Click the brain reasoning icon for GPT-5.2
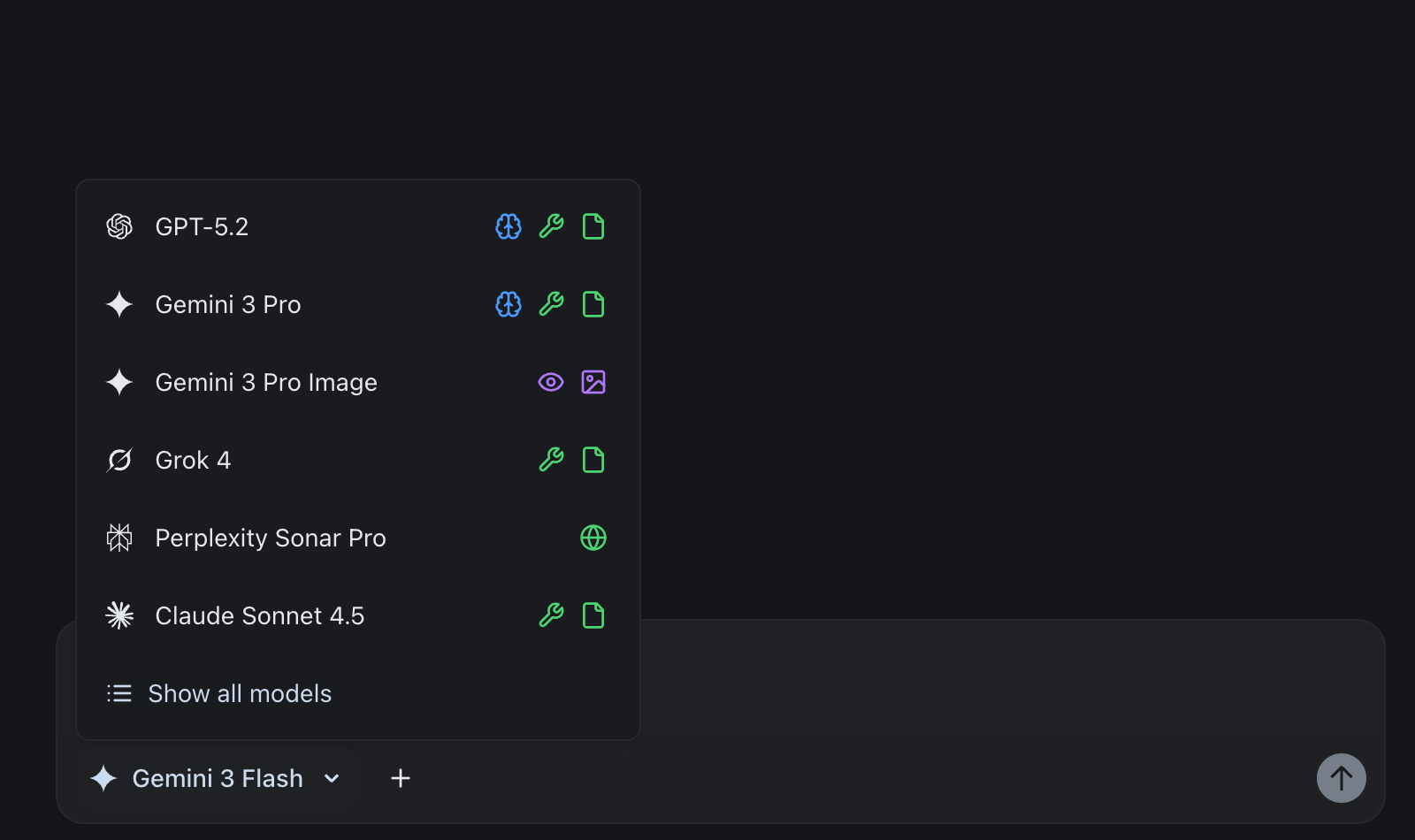This screenshot has height=840, width=1415. (x=509, y=226)
